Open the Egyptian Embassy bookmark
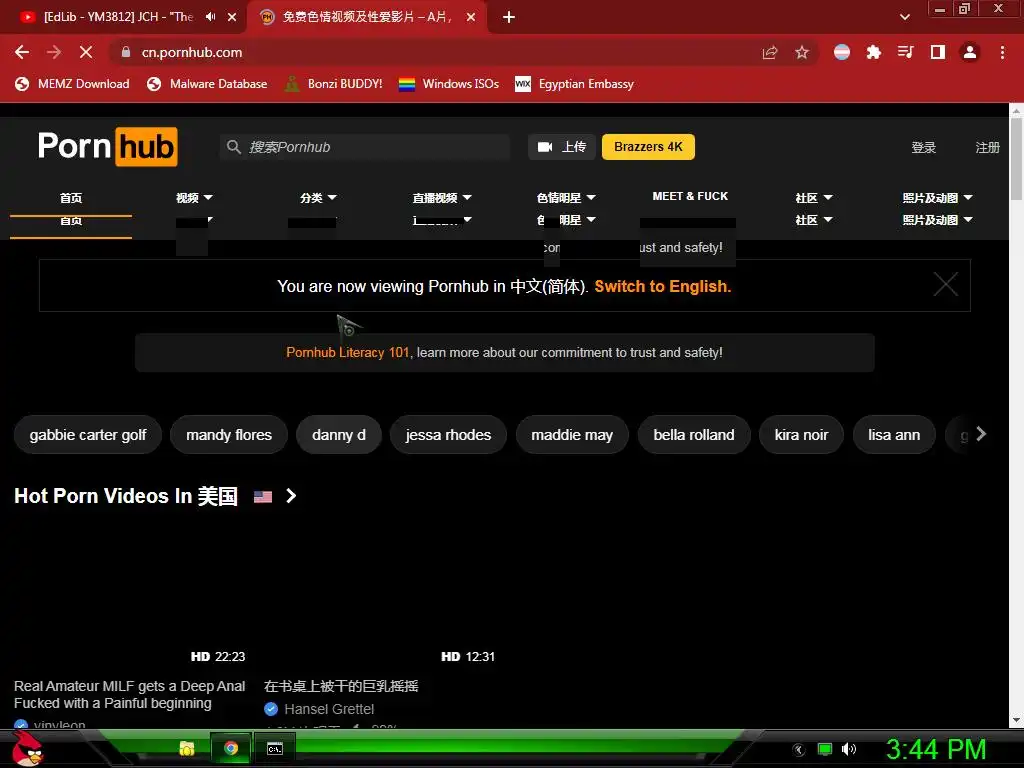1024x768 pixels. pyautogui.click(x=575, y=84)
